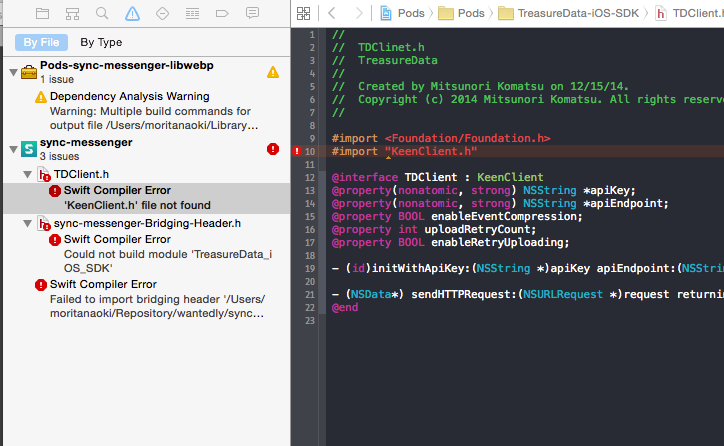Open the Pods project jump bar item
The width and height of the screenshot is (724, 446).
click(x=402, y=13)
